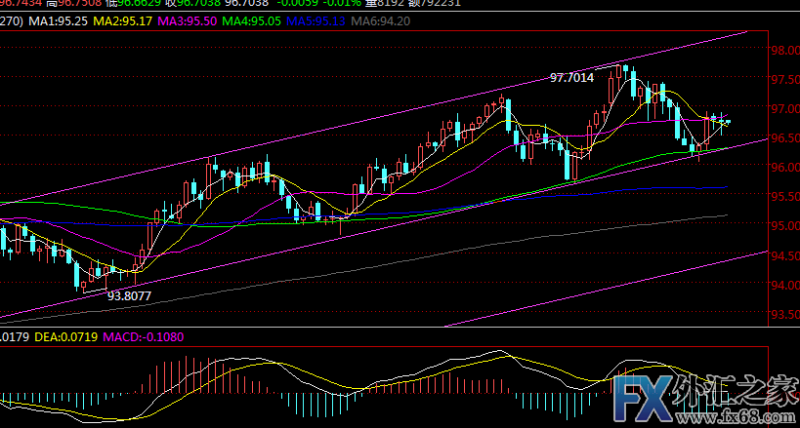Click the 96.00 price axis label

tap(783, 168)
